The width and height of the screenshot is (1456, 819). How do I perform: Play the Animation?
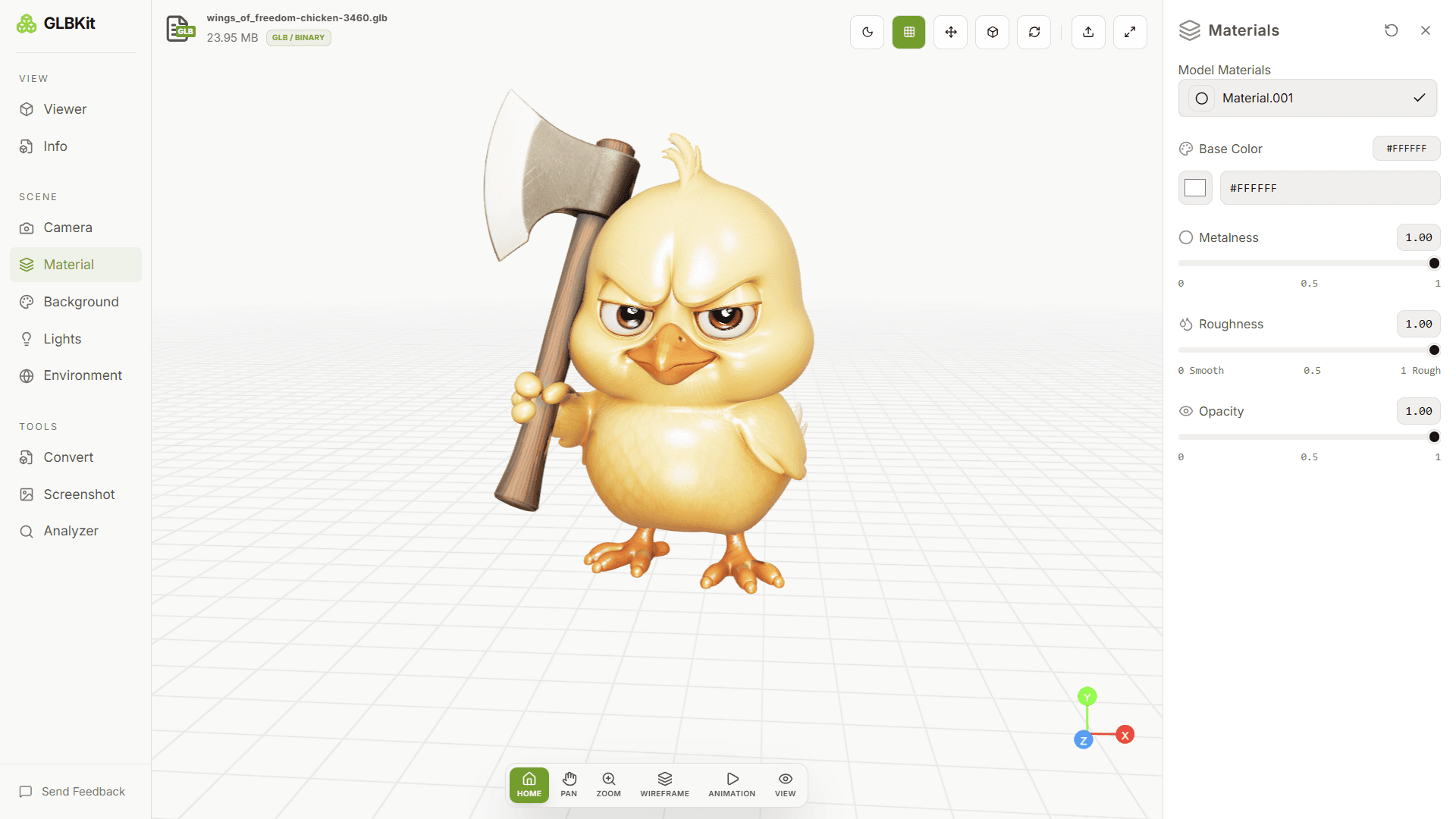tap(732, 785)
